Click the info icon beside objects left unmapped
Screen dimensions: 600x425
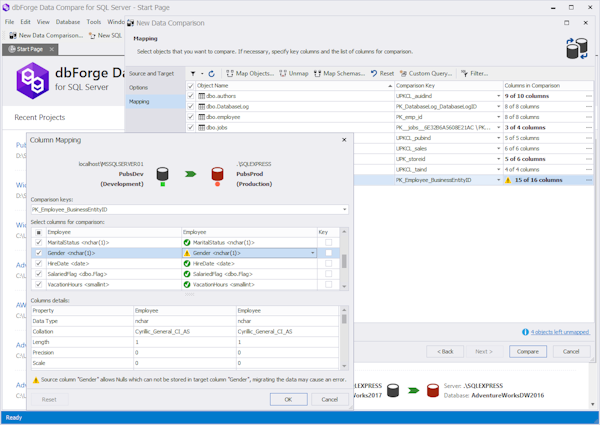[x=525, y=332]
